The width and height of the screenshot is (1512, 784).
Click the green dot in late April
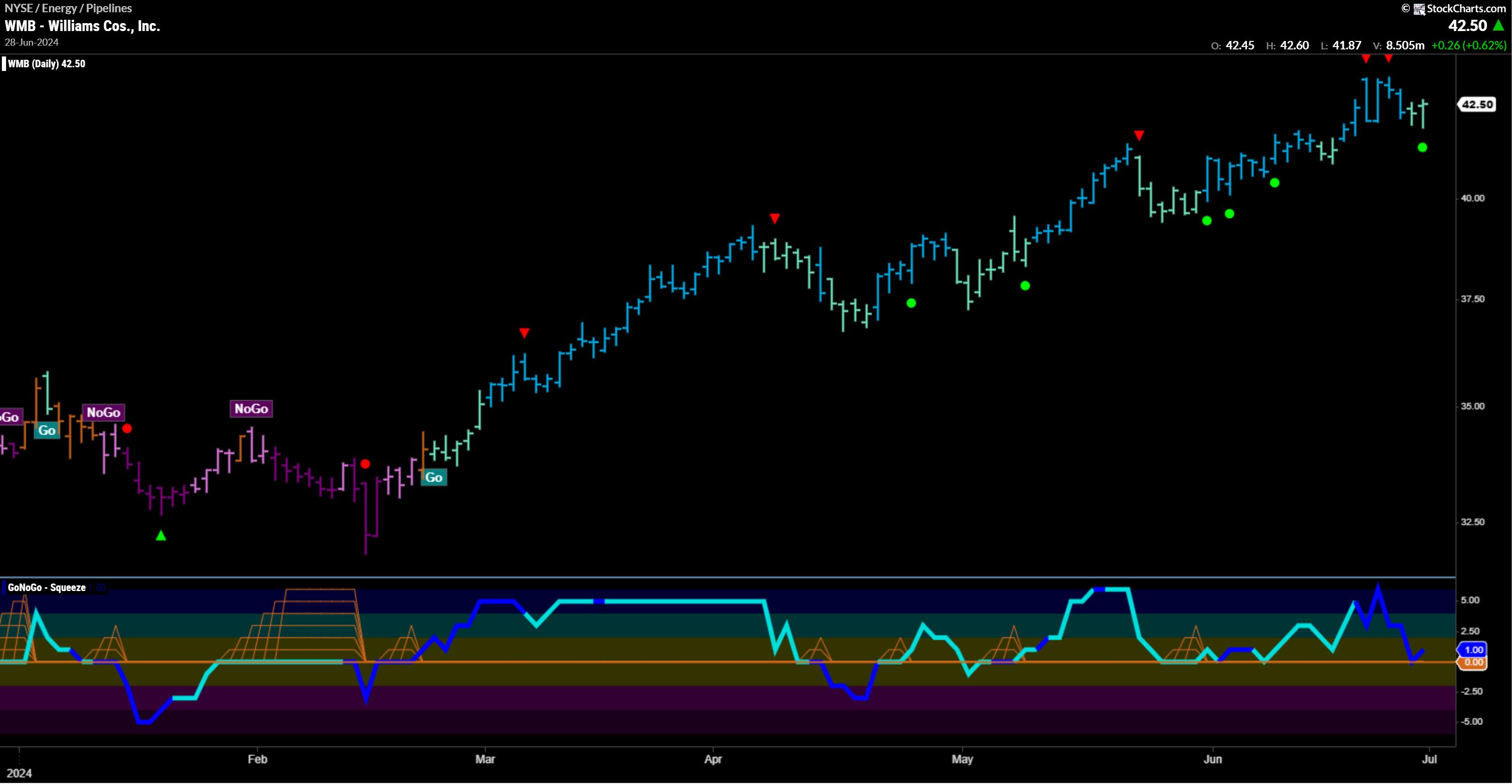pyautogui.click(x=911, y=304)
